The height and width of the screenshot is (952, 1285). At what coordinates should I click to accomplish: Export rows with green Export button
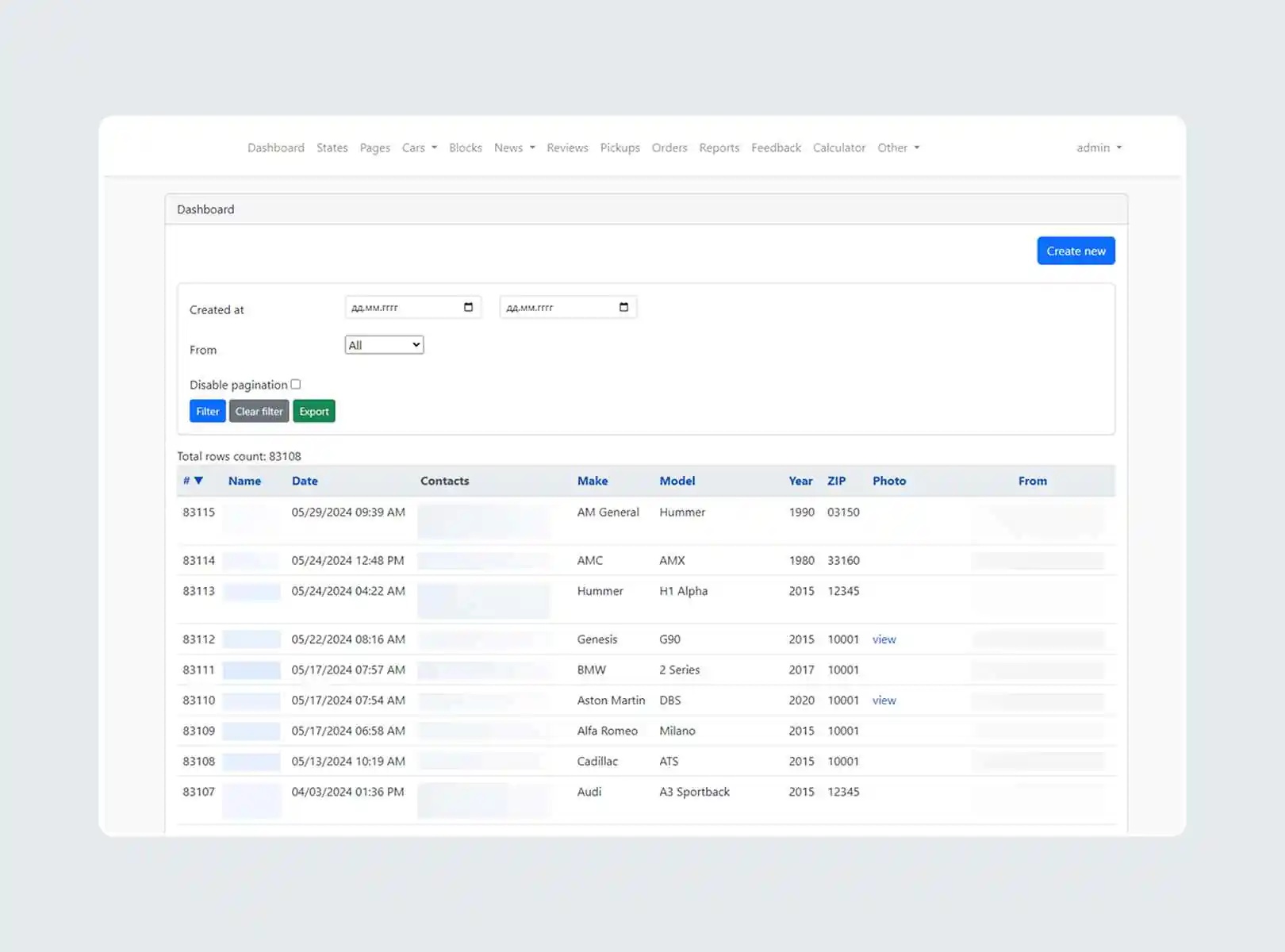click(x=314, y=411)
